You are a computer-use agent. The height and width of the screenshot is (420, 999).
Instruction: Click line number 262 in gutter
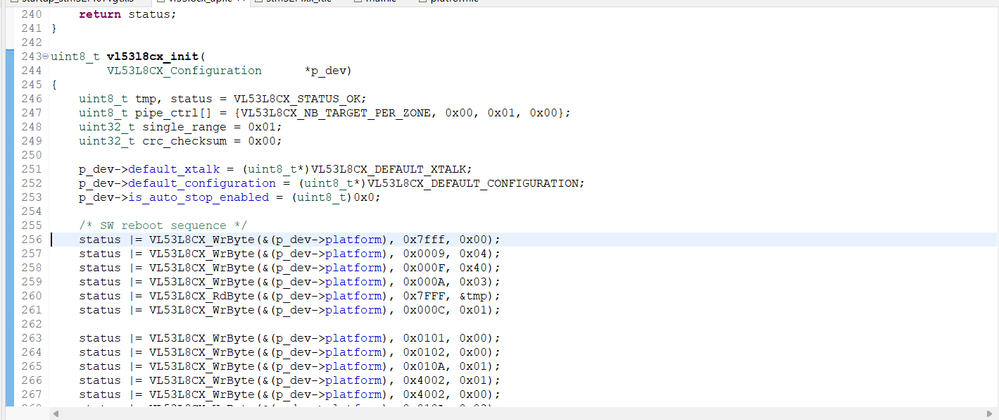[x=32, y=324]
